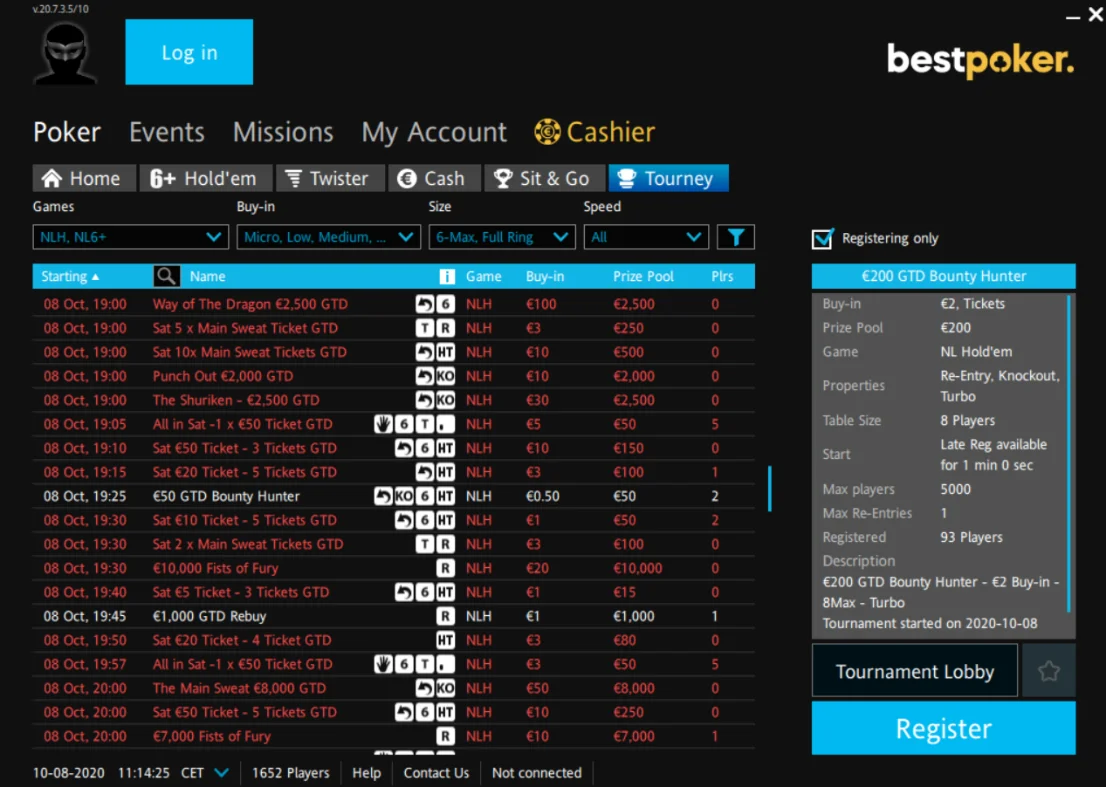Select The Main Sweat €8,000 GTD tournament

click(394, 688)
